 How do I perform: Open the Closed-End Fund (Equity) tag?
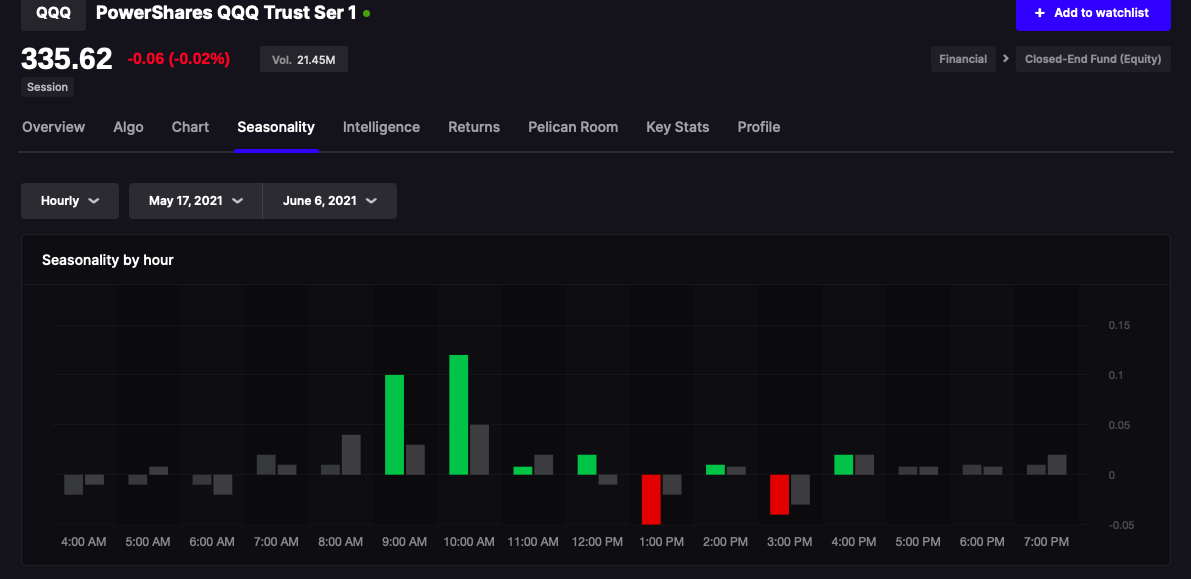click(1093, 59)
